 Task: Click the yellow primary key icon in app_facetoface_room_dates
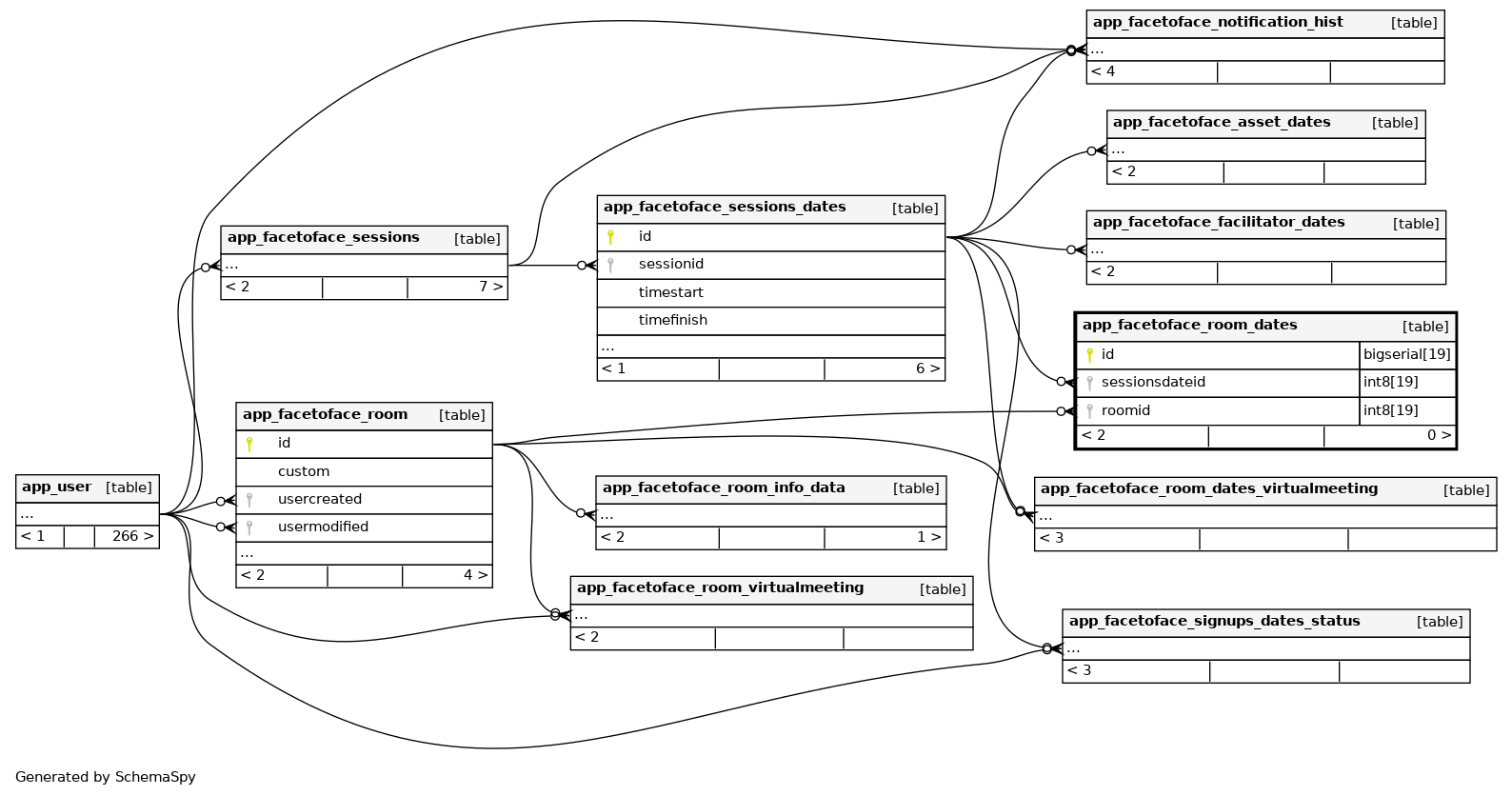point(1089,355)
